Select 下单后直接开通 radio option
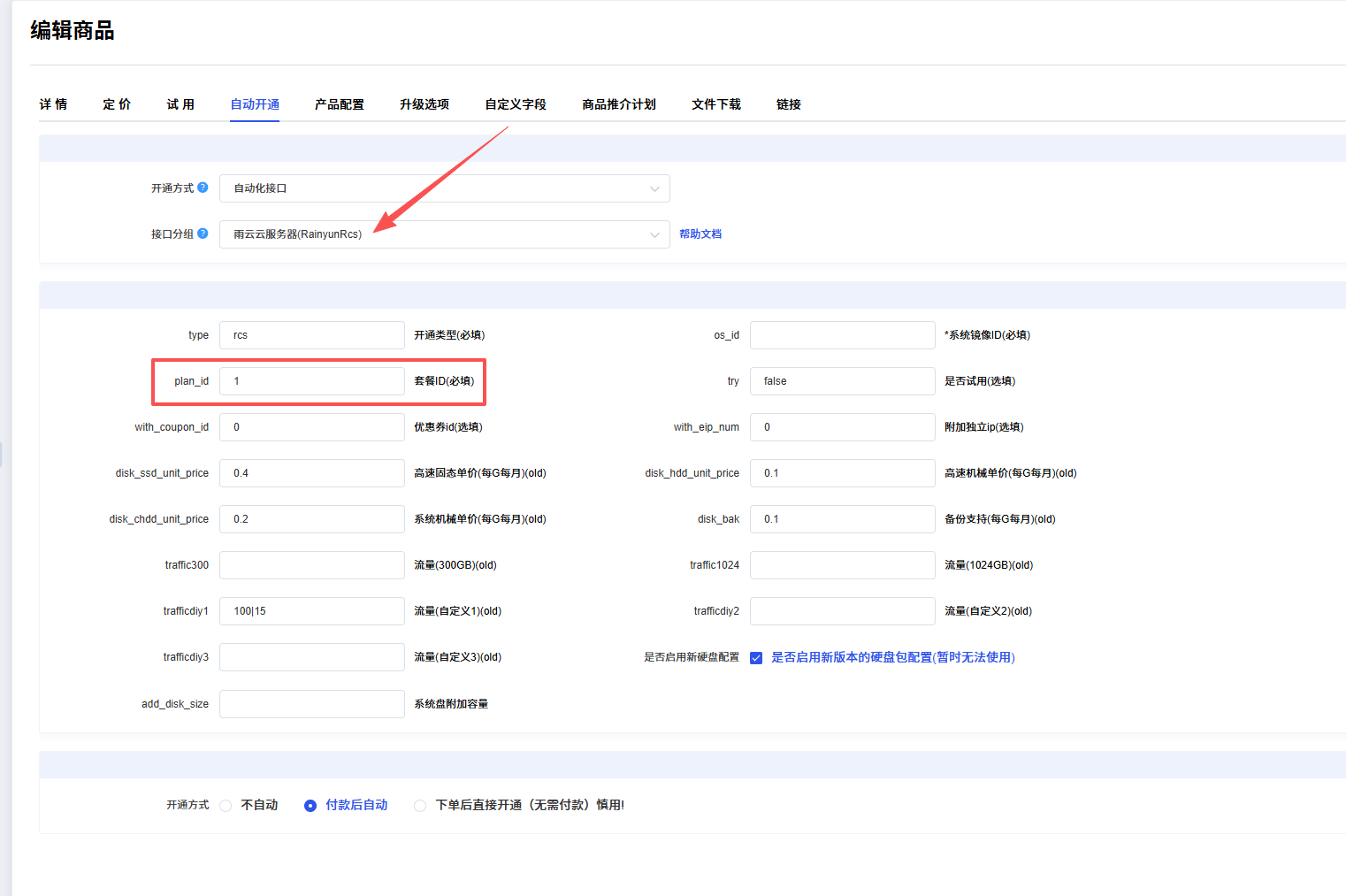1346x896 pixels. click(x=420, y=806)
